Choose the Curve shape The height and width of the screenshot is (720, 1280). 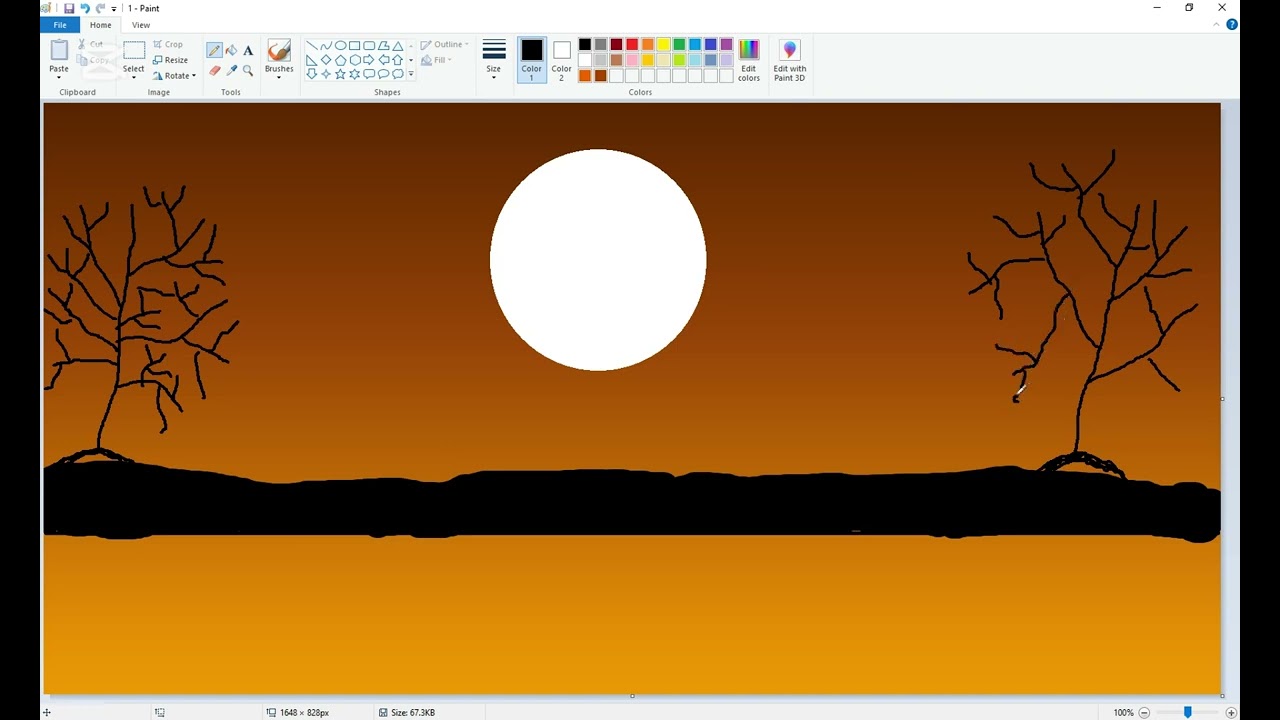tap(326, 46)
